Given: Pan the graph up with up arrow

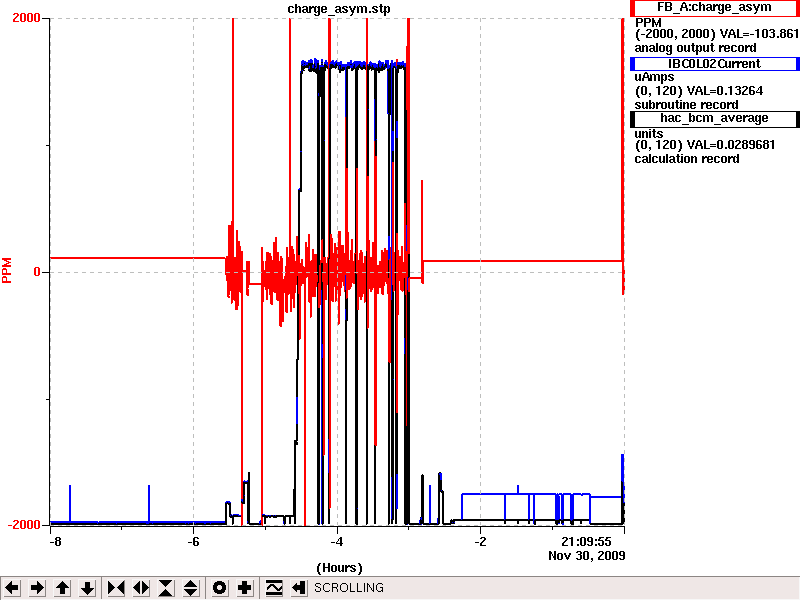Looking at the screenshot, I should (62, 588).
